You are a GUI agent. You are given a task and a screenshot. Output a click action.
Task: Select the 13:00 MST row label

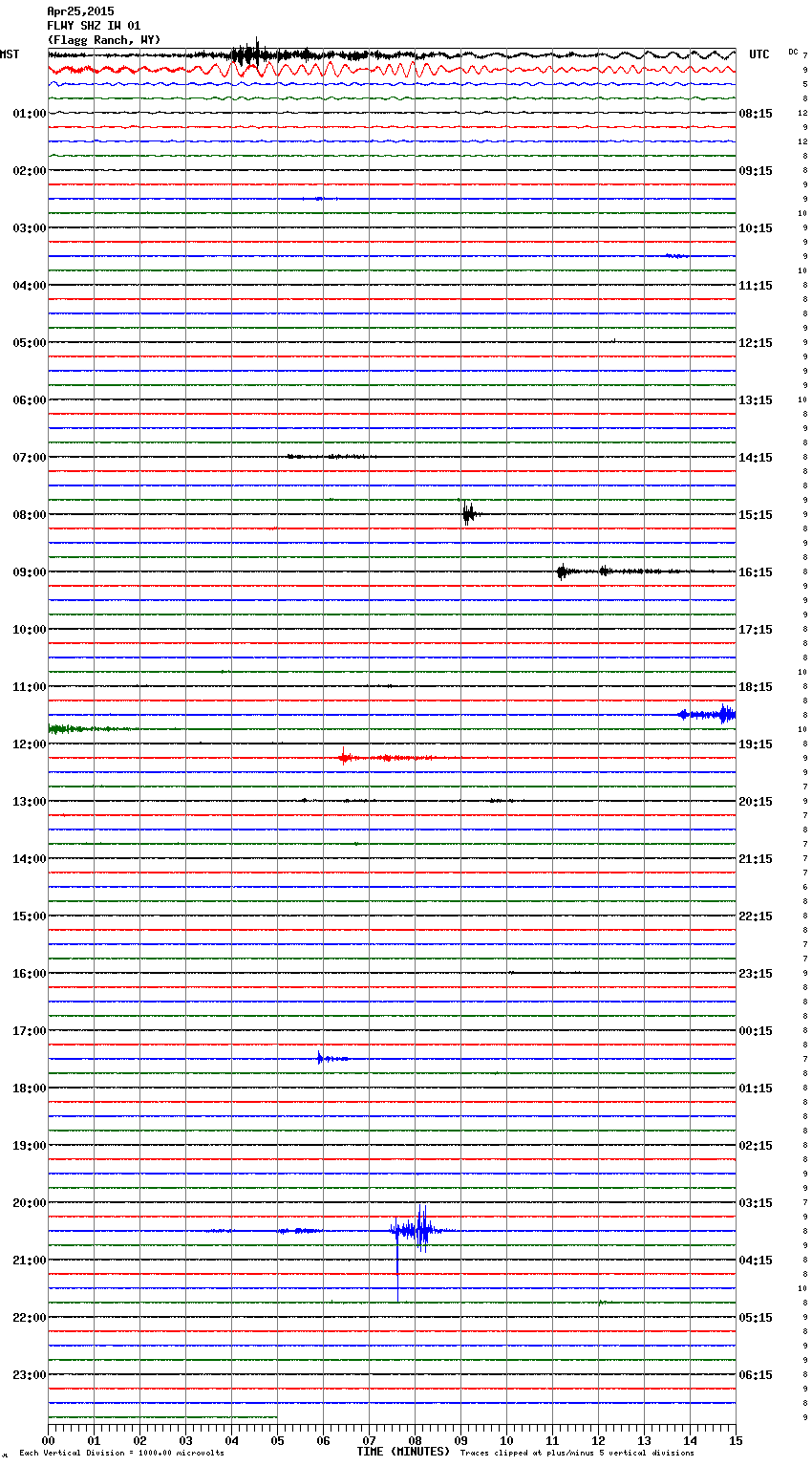click(x=30, y=802)
